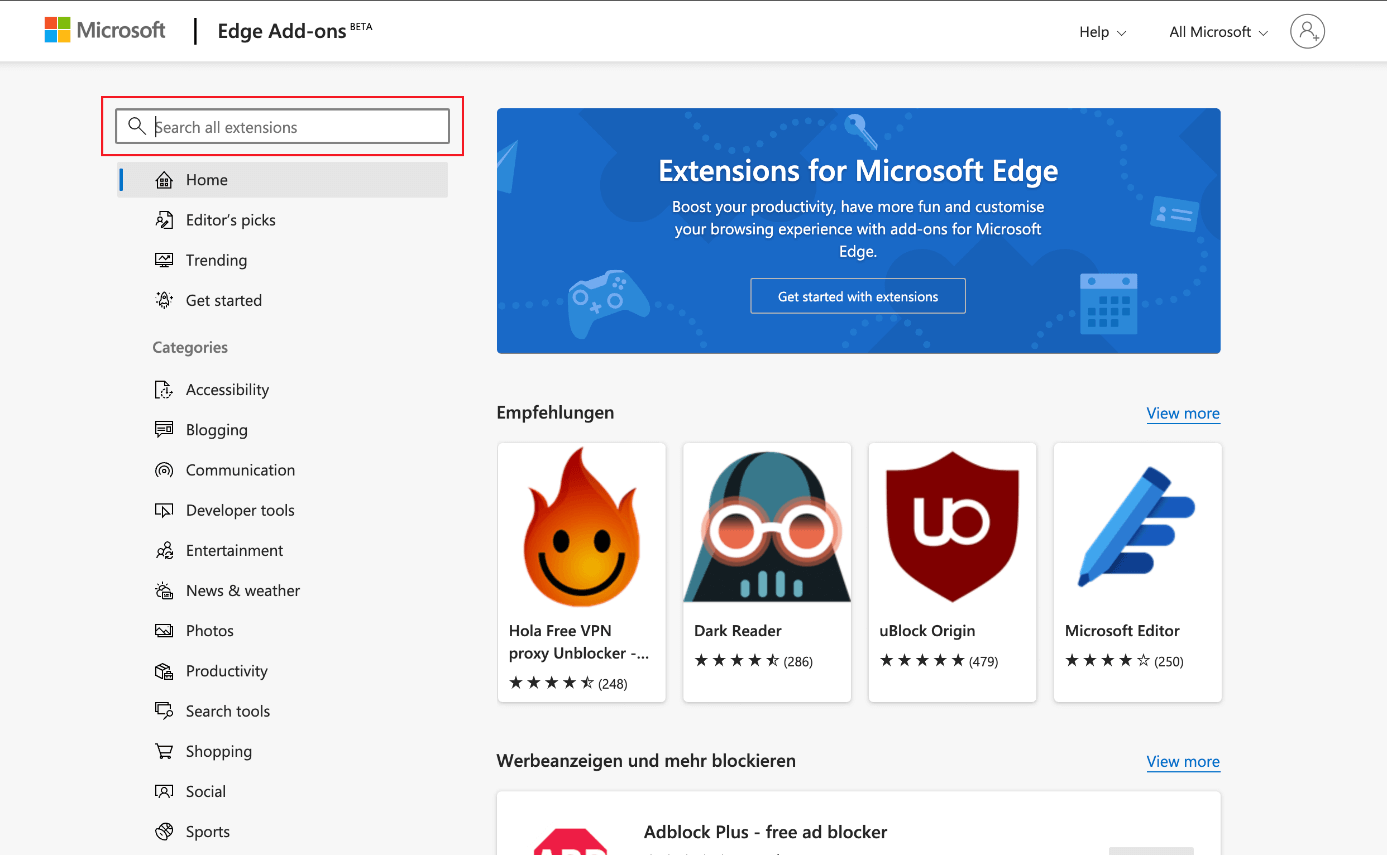Open the Dark Reader extension thumbnail
Screen dimensions: 1387x855
coord(767,527)
